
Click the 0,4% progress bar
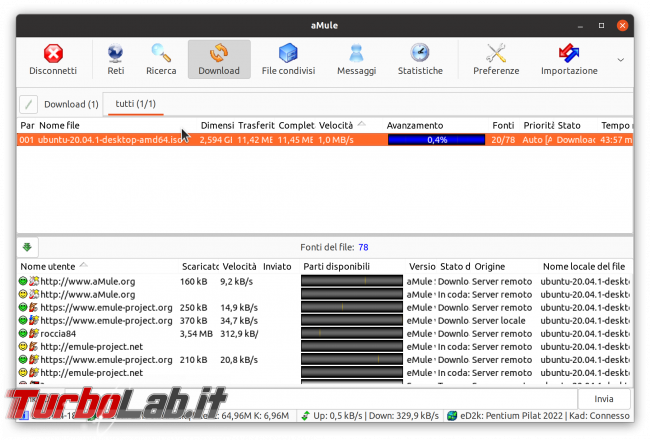point(437,140)
